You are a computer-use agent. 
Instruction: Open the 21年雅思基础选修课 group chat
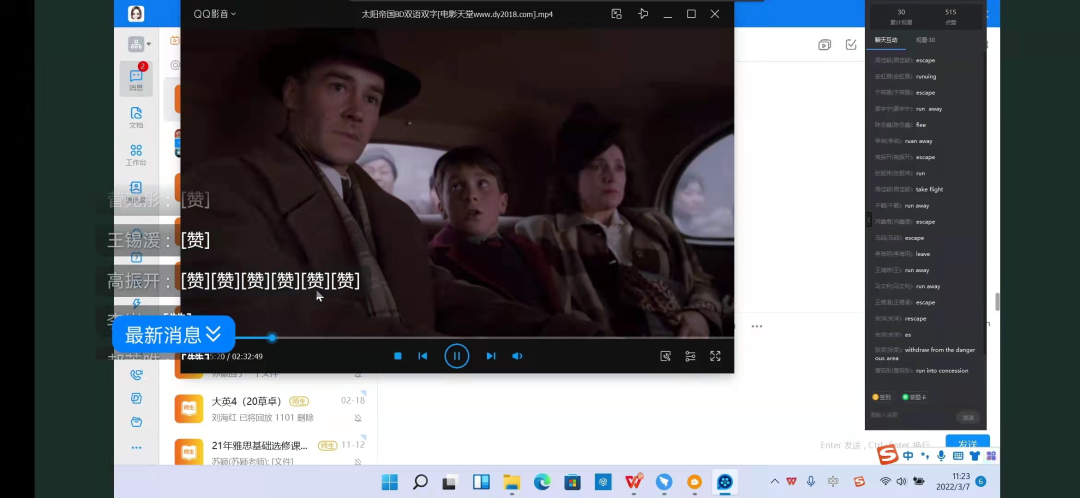click(x=269, y=453)
